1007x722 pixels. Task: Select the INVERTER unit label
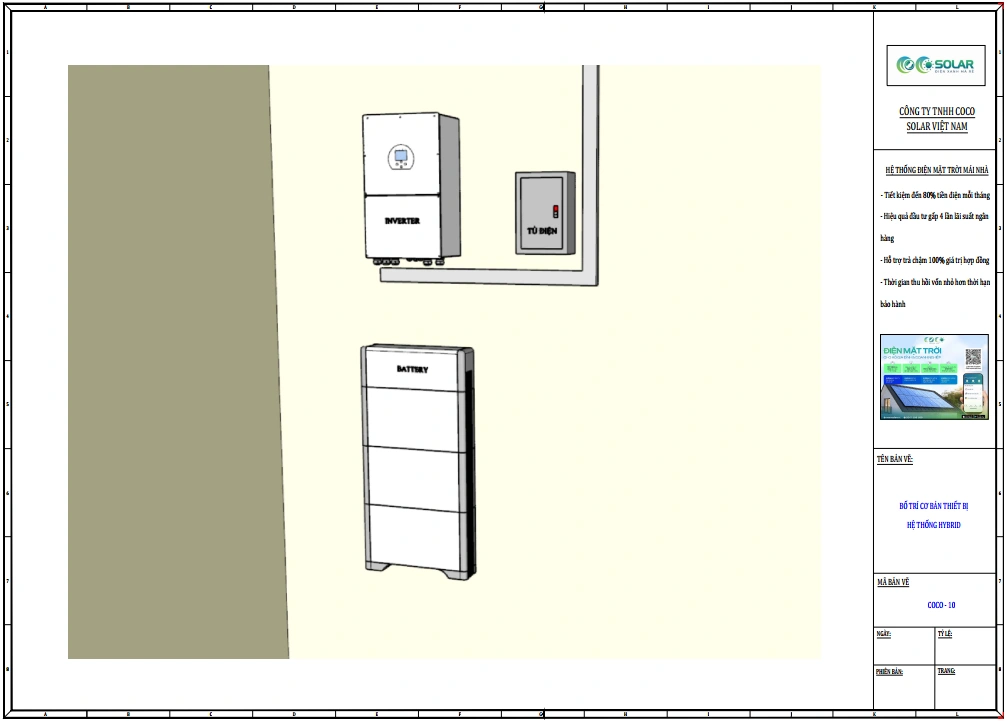coord(402,220)
